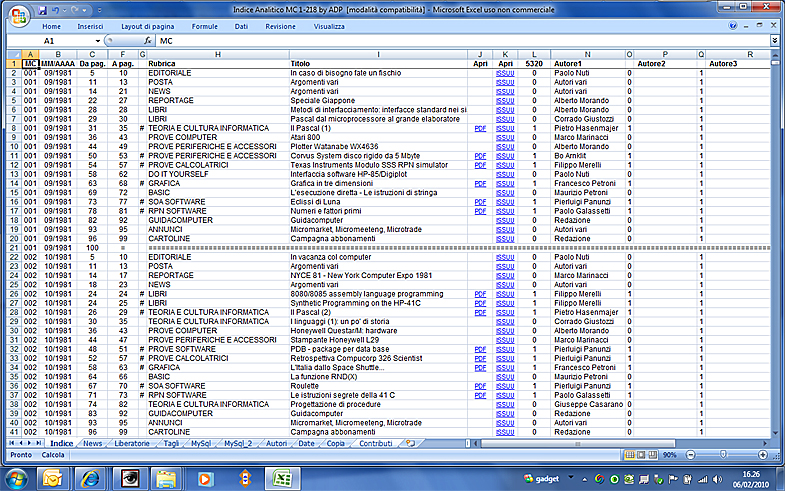
Task: Switch to the Autori sheet
Action: [x=276, y=443]
